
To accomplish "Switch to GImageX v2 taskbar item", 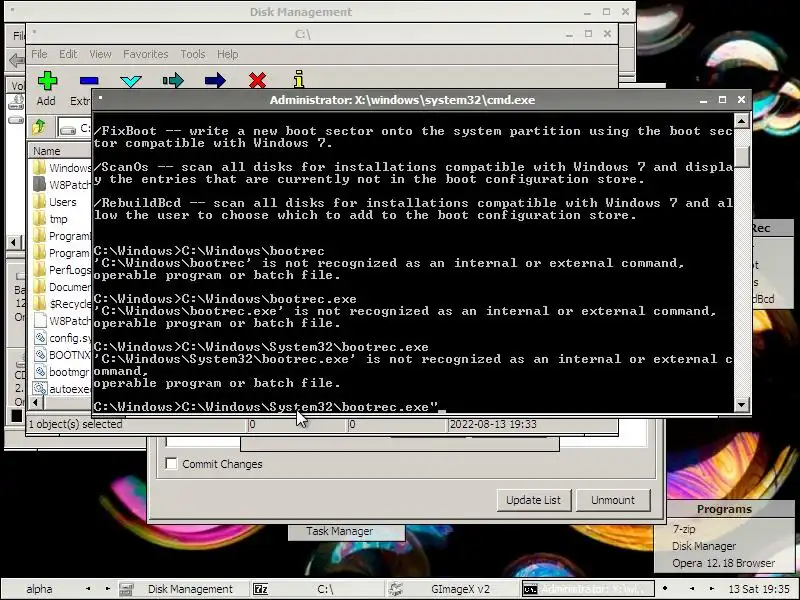I will point(453,589).
